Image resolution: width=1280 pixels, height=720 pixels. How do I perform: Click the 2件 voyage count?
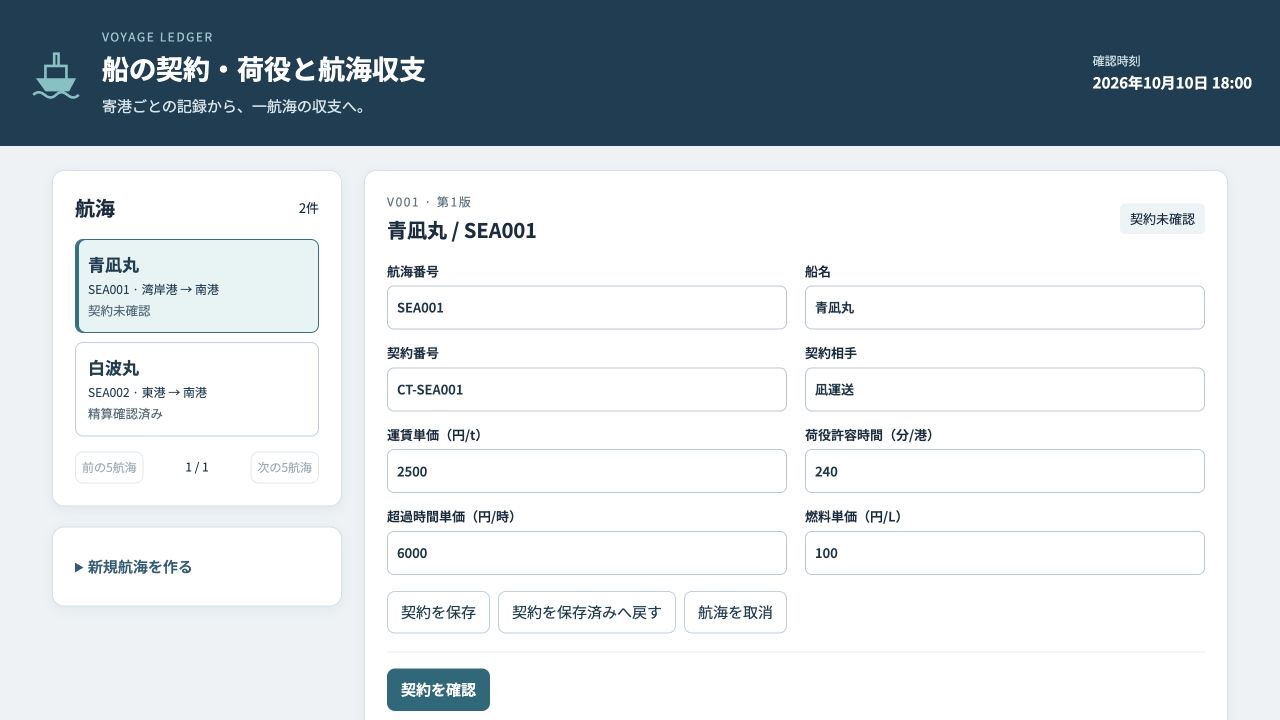pos(308,208)
